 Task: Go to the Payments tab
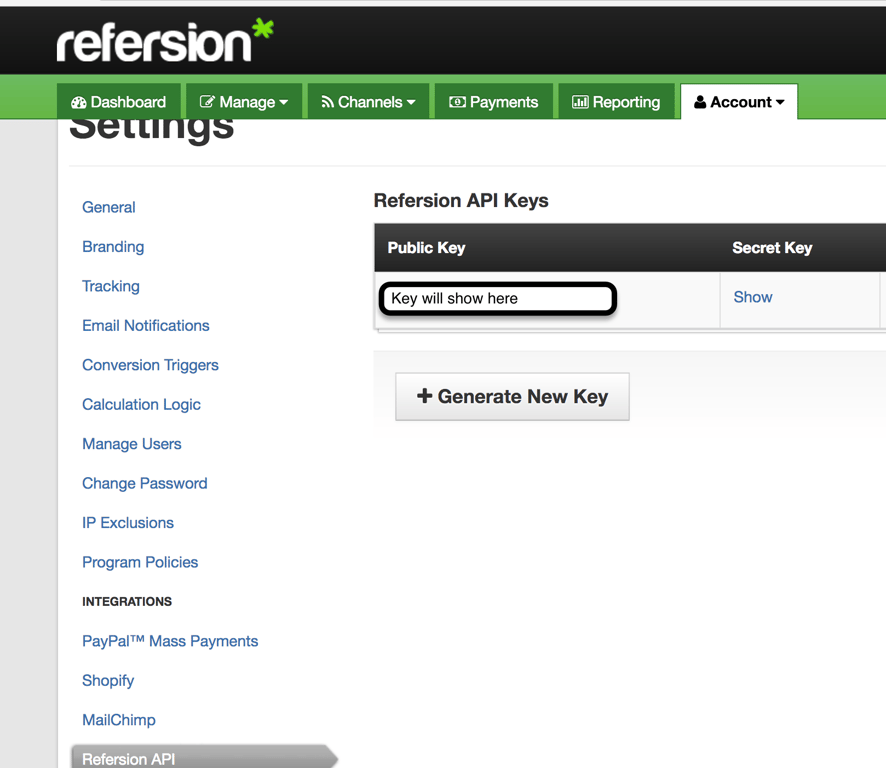tap(493, 102)
